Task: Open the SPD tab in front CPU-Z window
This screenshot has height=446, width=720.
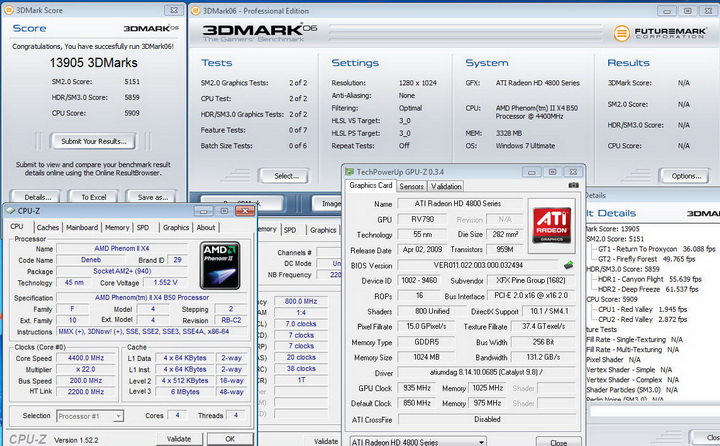Action: click(143, 227)
